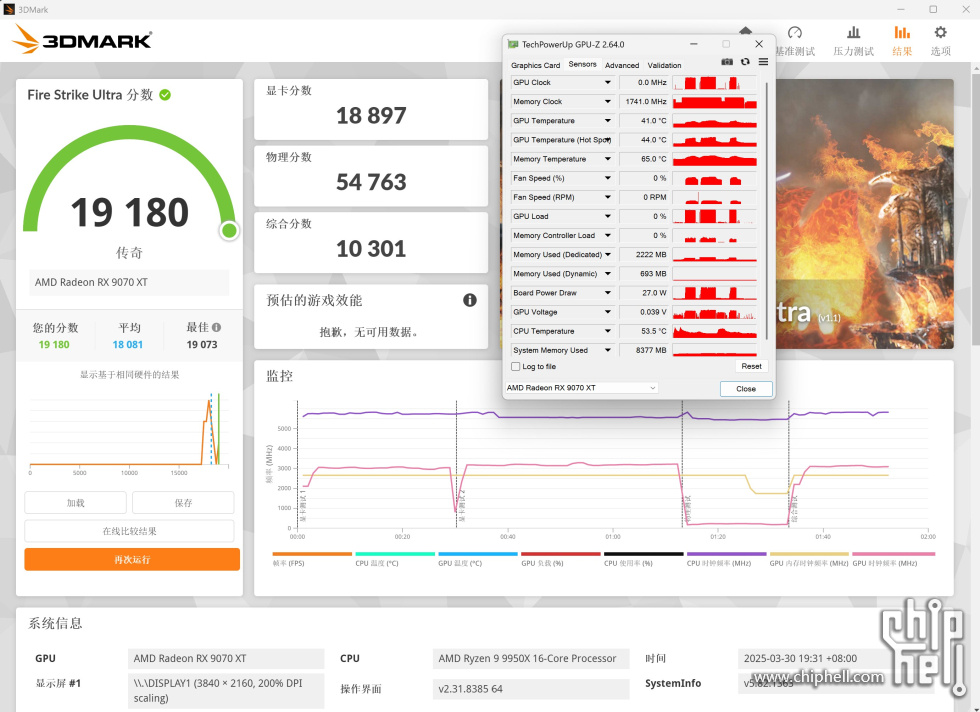Click the GPU-Z Close button

[746, 389]
